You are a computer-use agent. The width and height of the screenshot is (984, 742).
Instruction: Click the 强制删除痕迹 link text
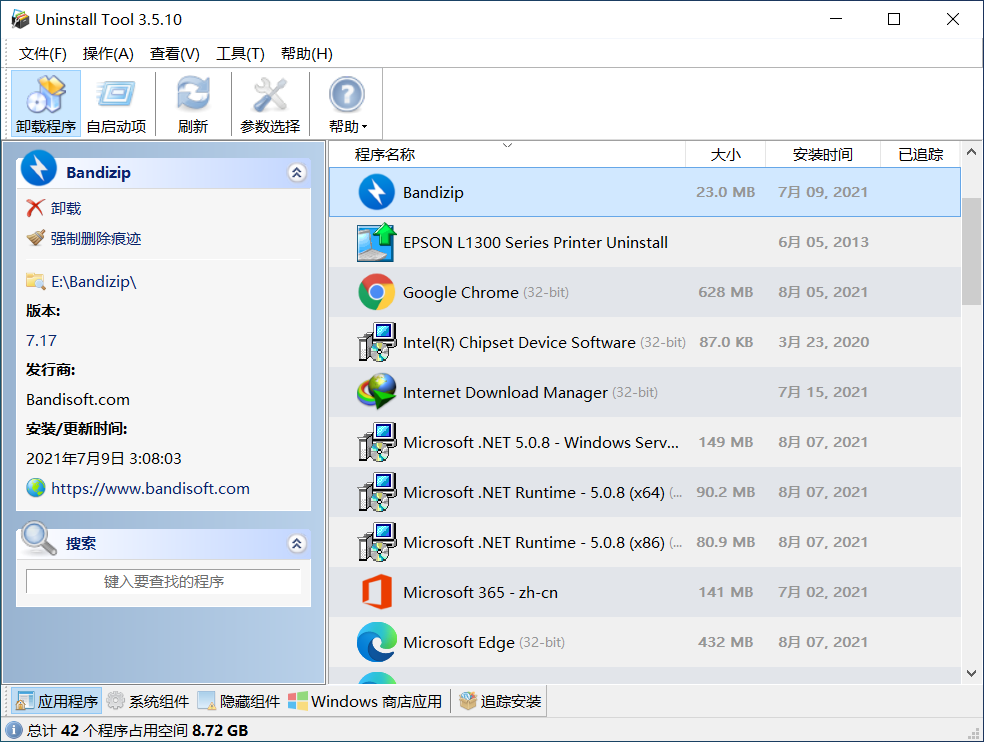coord(96,238)
